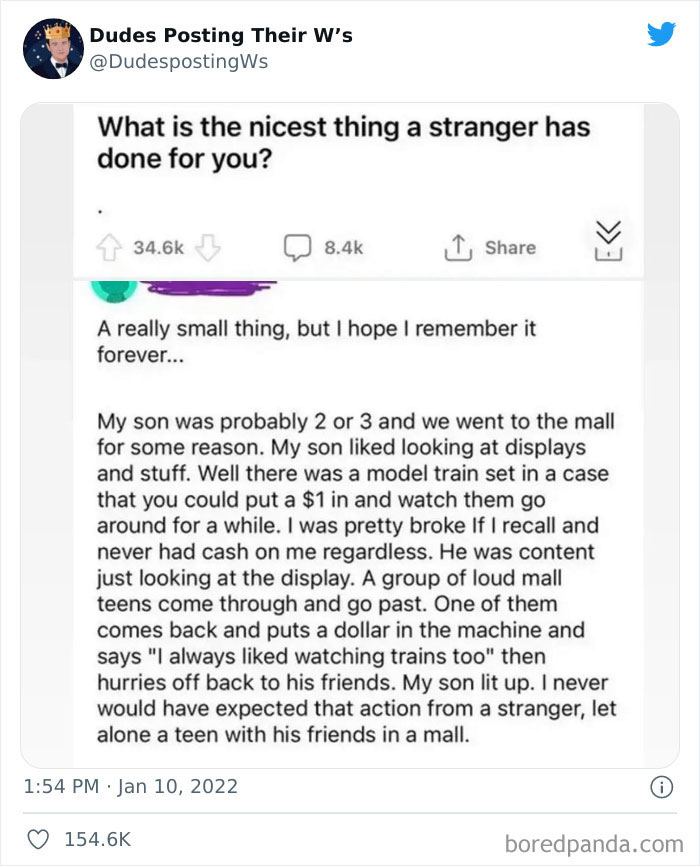This screenshot has width=700, height=866.
Task: Click the Share arrow icon
Action: (x=456, y=246)
